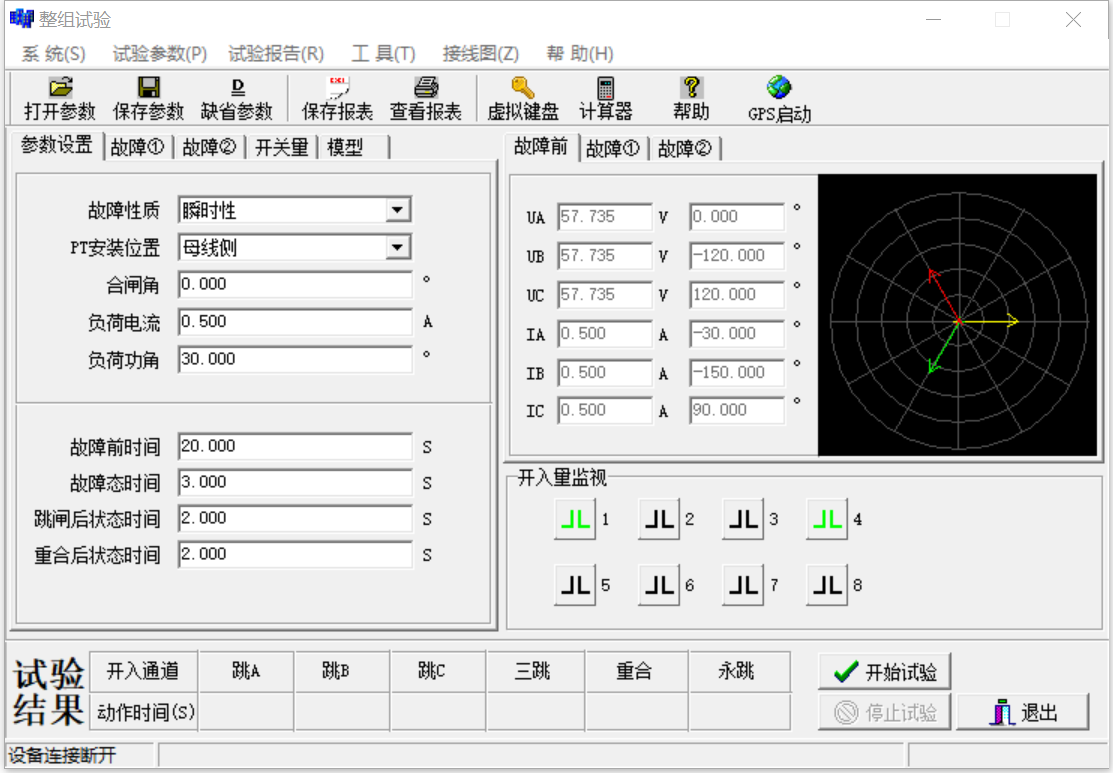The image size is (1113, 773).
Task: Click the 退出 exit button
Action: click(x=1022, y=713)
